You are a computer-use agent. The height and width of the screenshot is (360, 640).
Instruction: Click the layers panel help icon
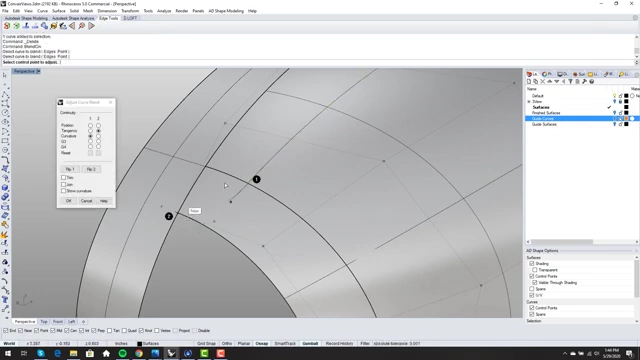pyautogui.click(x=591, y=82)
